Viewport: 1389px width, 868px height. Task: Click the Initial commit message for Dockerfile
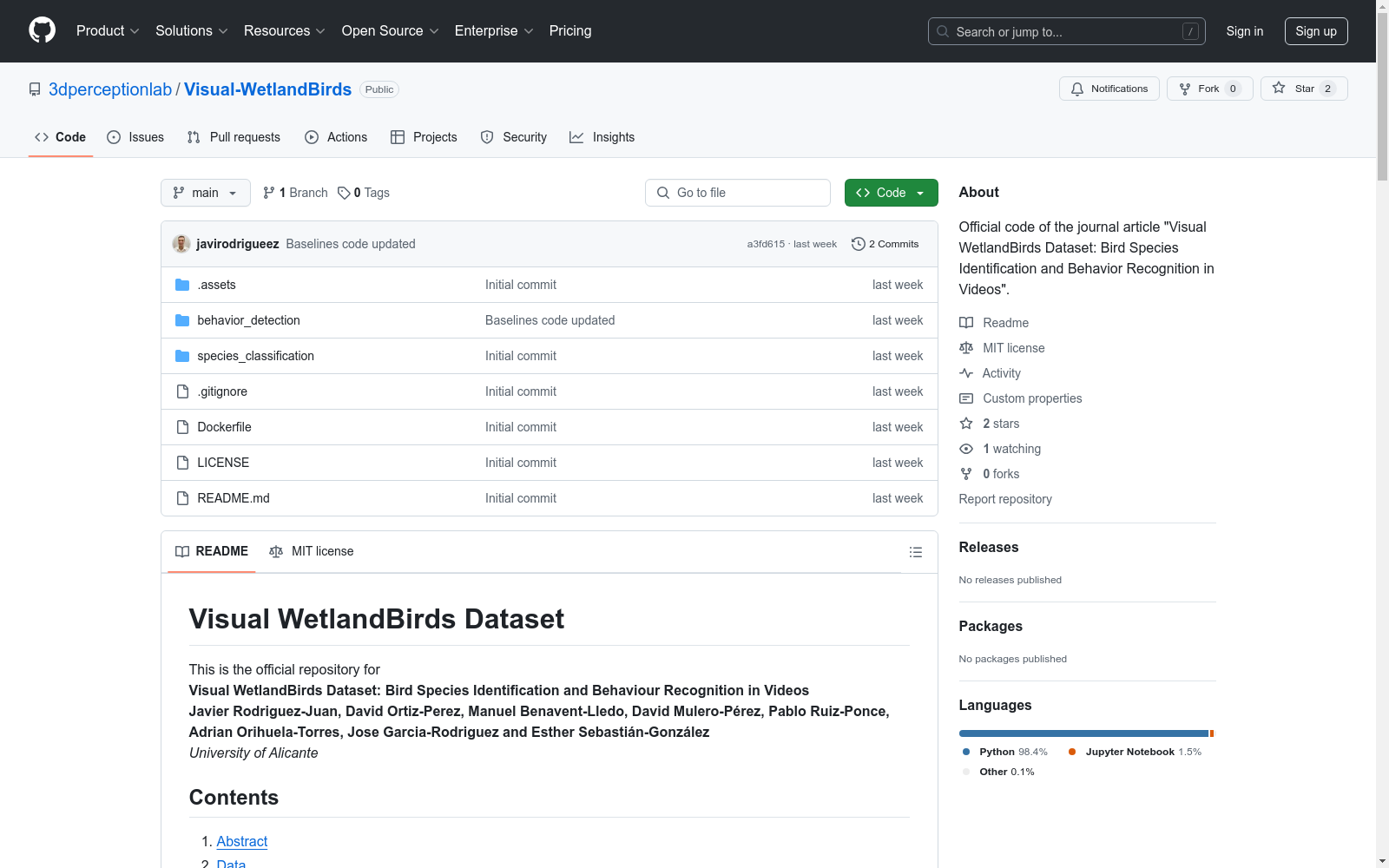[x=521, y=427]
